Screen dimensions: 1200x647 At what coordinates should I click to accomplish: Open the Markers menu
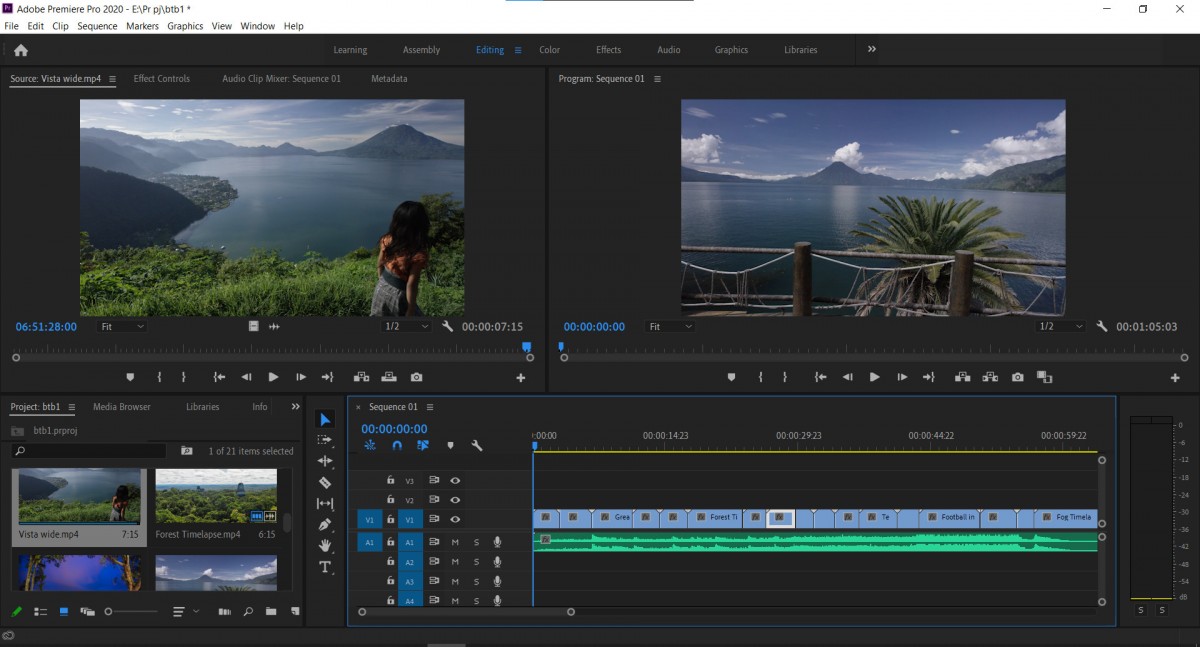point(143,26)
